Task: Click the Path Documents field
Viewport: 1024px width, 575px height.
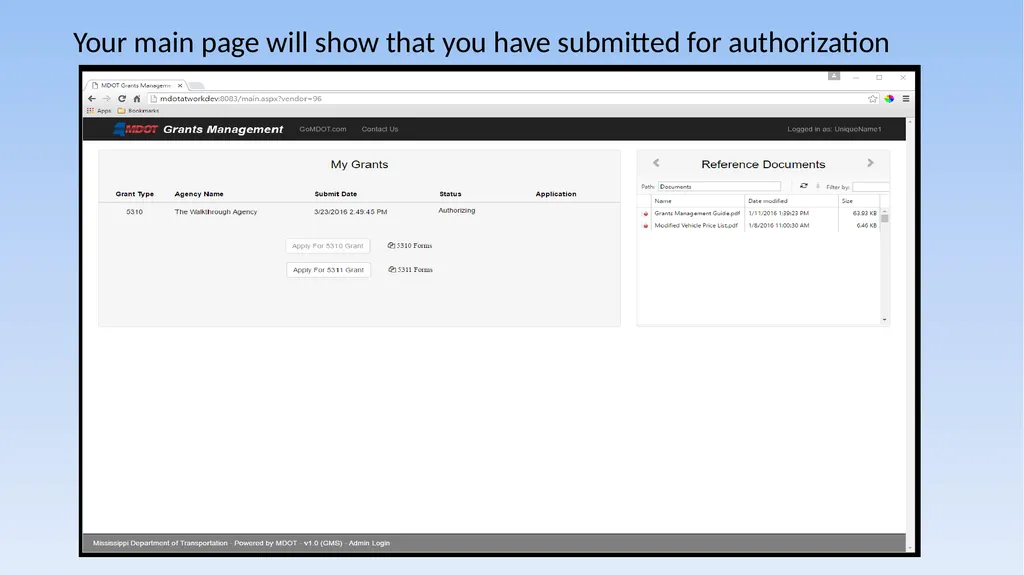Action: coord(719,186)
